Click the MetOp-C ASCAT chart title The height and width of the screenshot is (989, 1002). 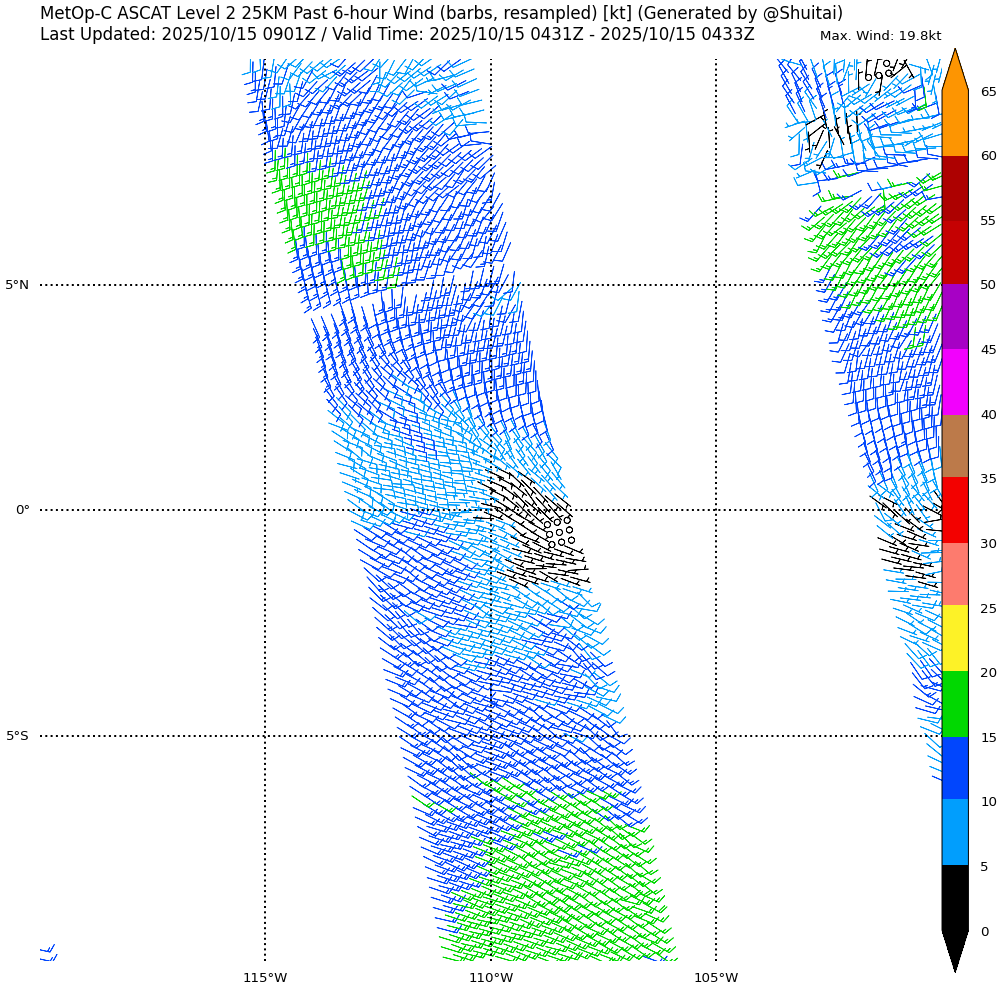coord(441,13)
